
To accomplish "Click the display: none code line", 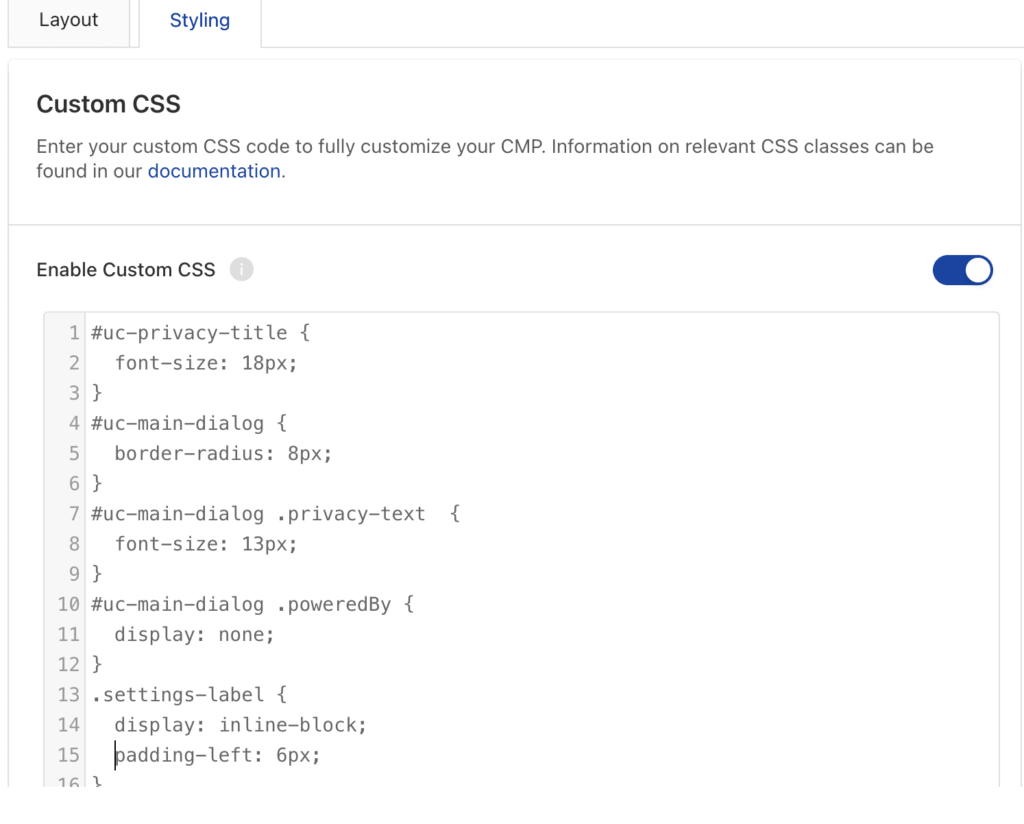I will (x=194, y=634).
